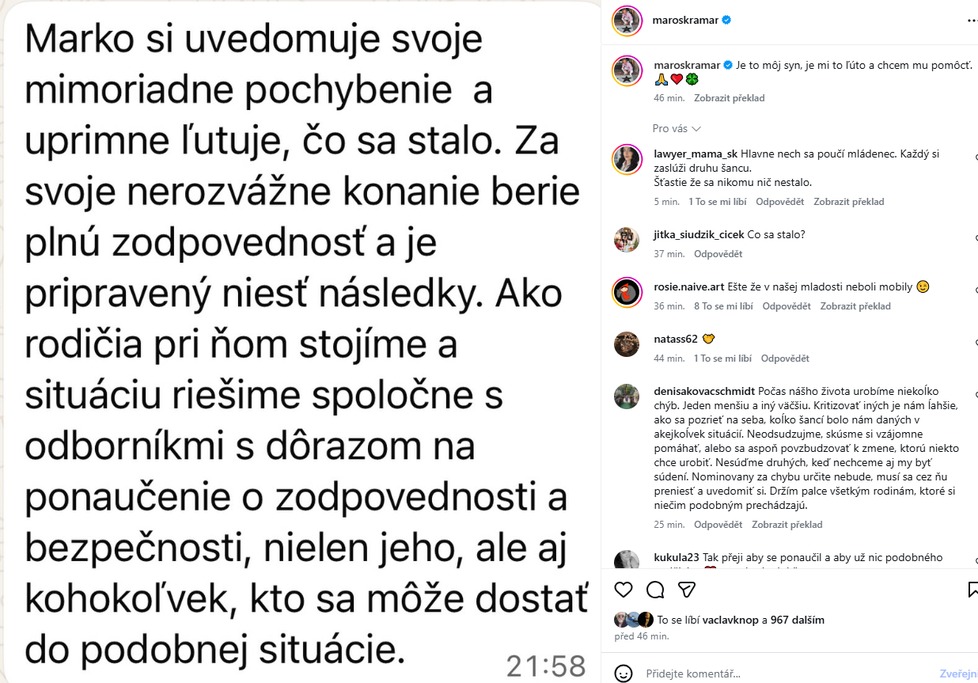The height and width of the screenshot is (683, 978).
Task: Click 'Zobrazit překlad' under the maroskramar caption
Action: (x=729, y=98)
